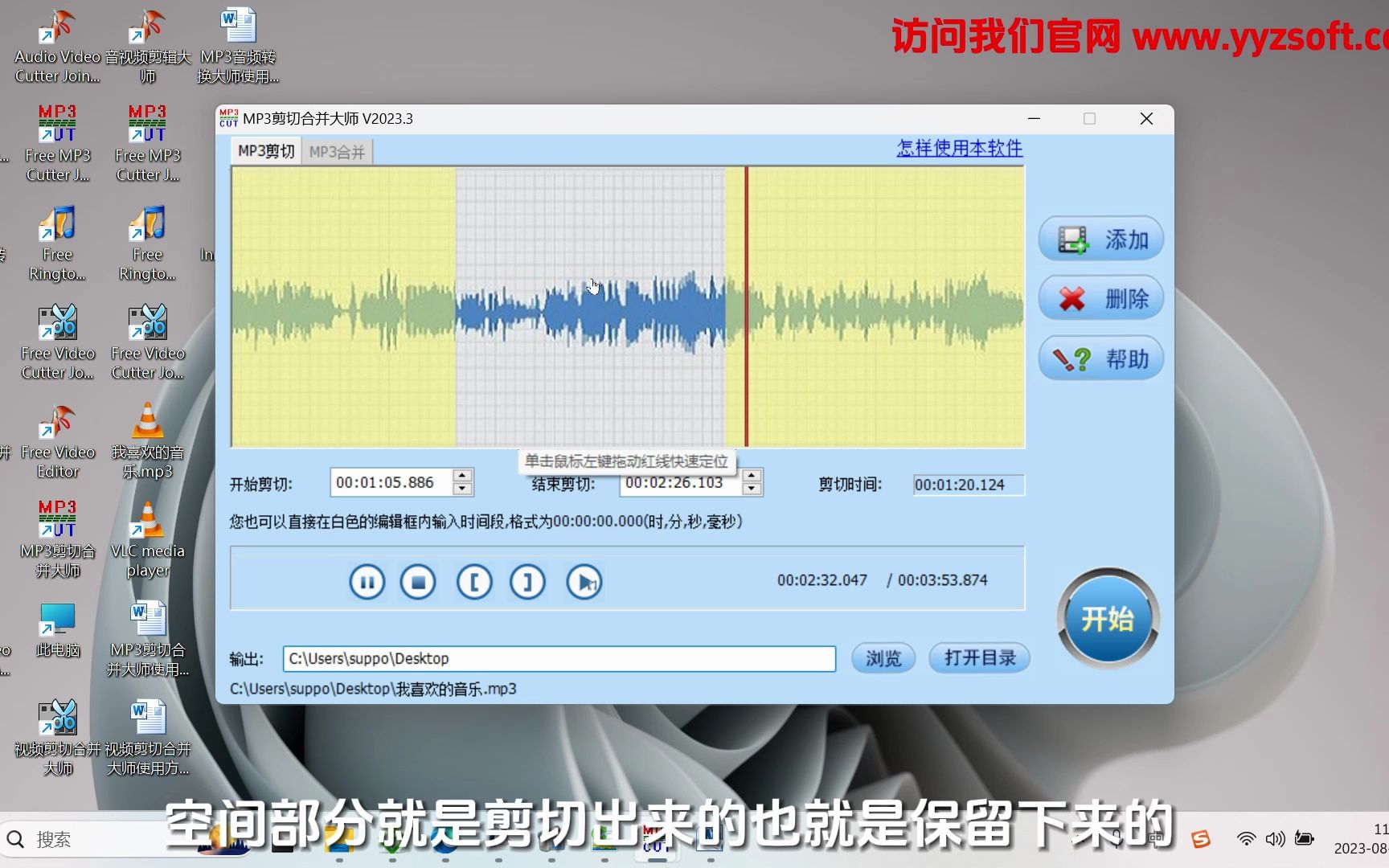Click the Sogou input method tray icon
This screenshot has height=868, width=1389.
pos(1201,839)
